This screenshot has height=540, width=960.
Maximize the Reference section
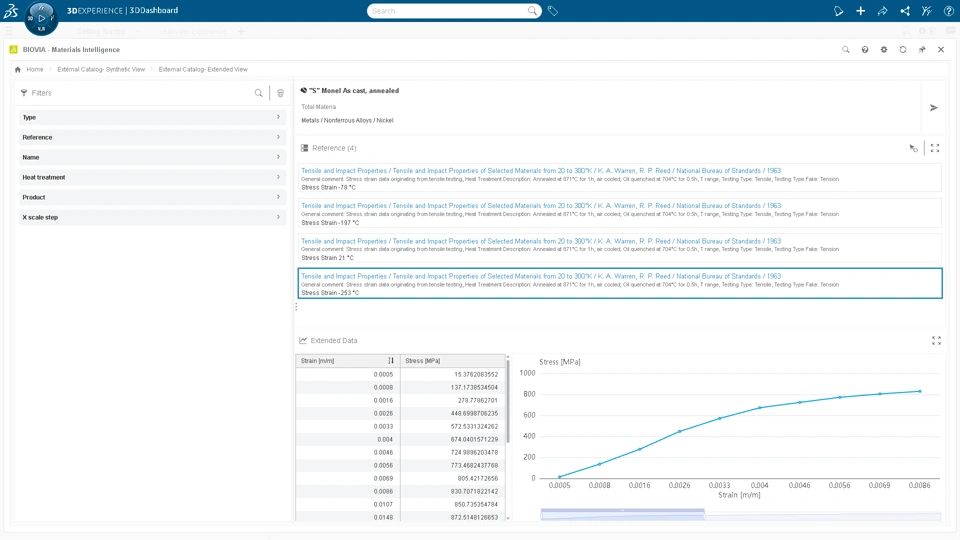tap(935, 148)
